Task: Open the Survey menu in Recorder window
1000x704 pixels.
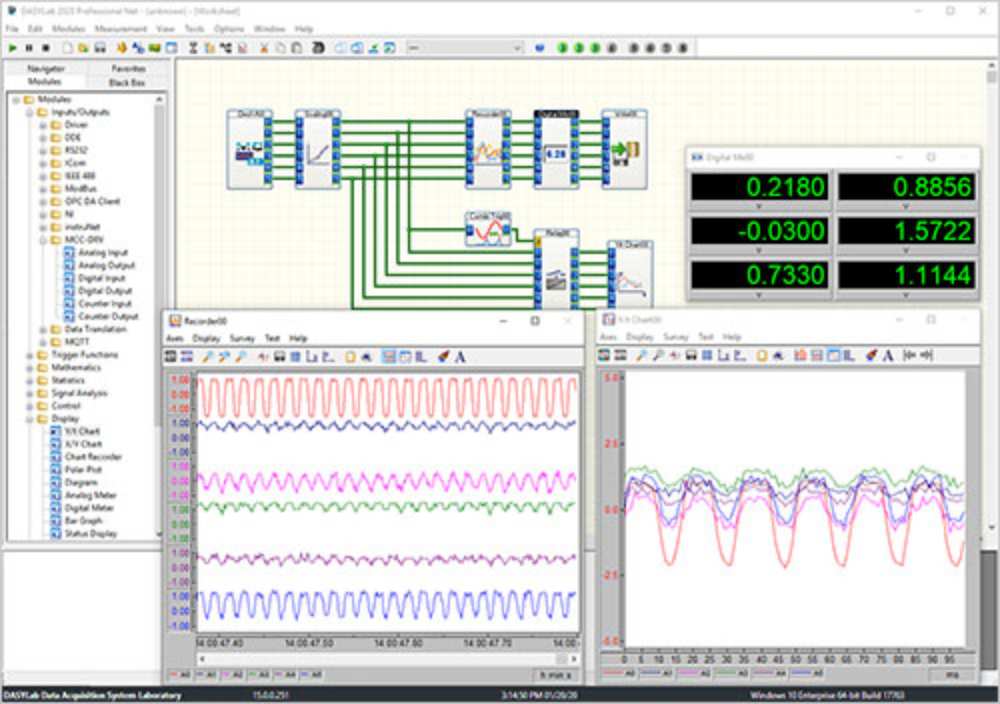Action: (242, 338)
